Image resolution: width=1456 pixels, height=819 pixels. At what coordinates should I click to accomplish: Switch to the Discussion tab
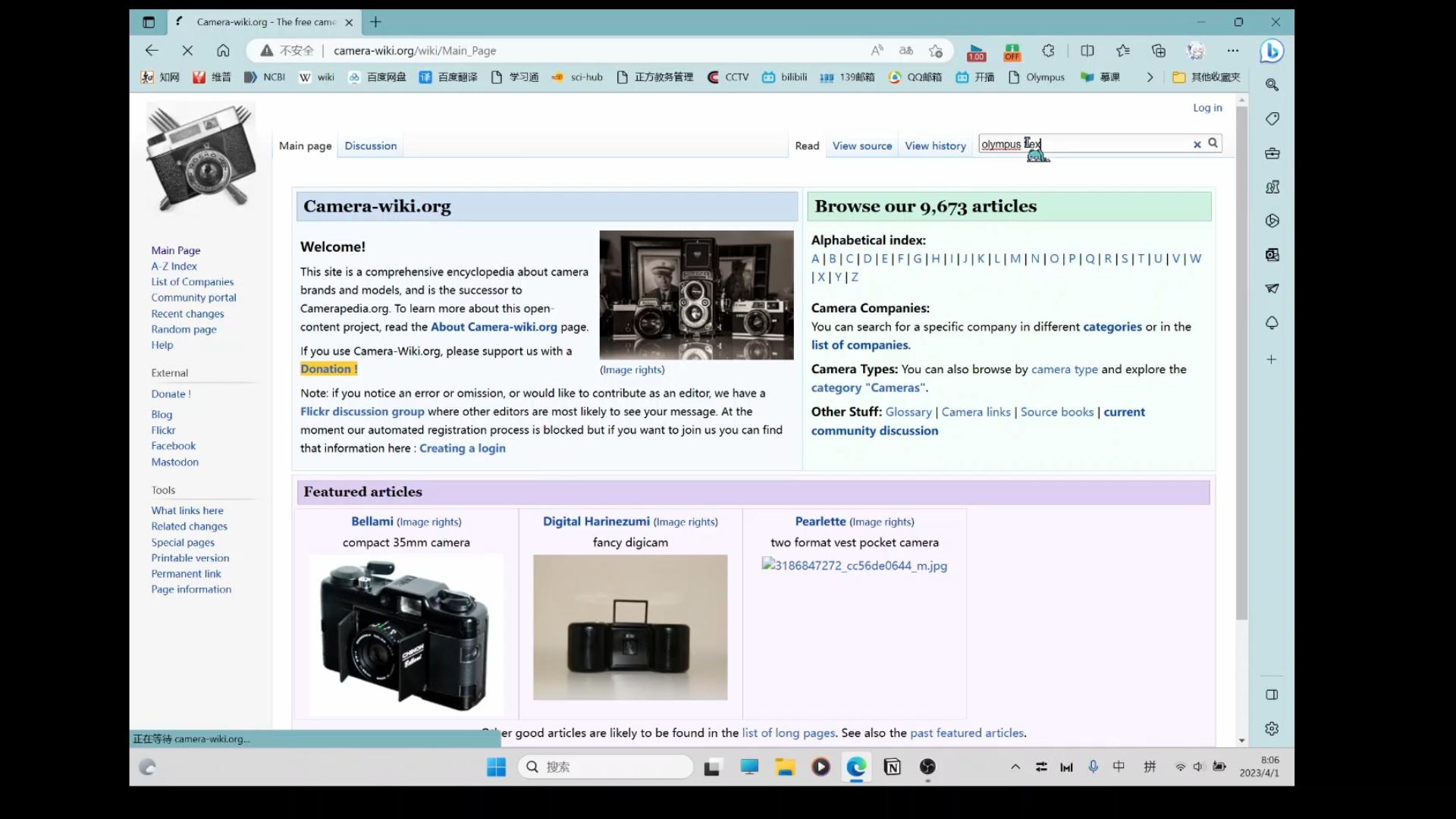click(370, 146)
